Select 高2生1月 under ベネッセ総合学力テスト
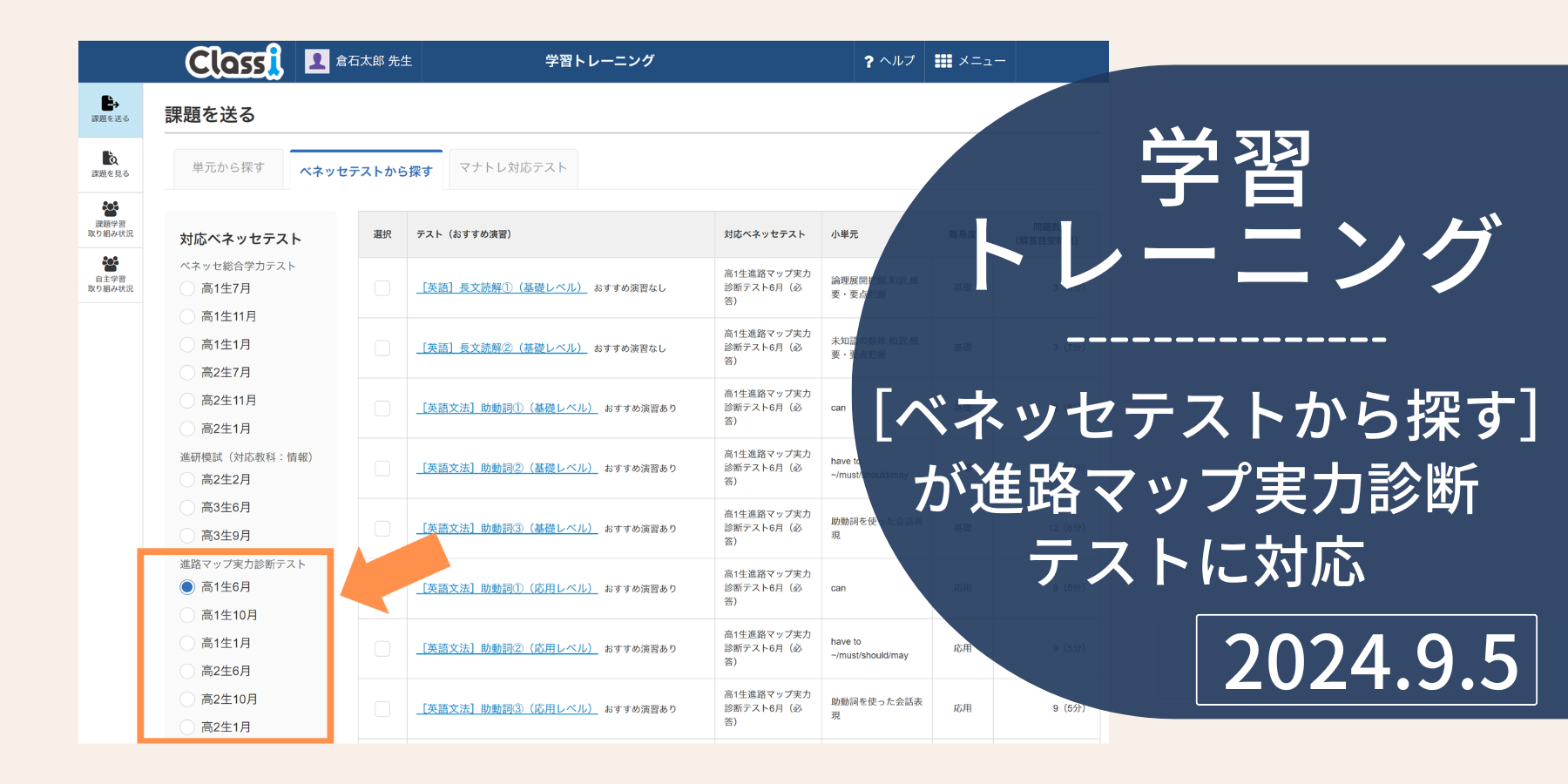Screen dimensions: 1568x784 (x=187, y=429)
